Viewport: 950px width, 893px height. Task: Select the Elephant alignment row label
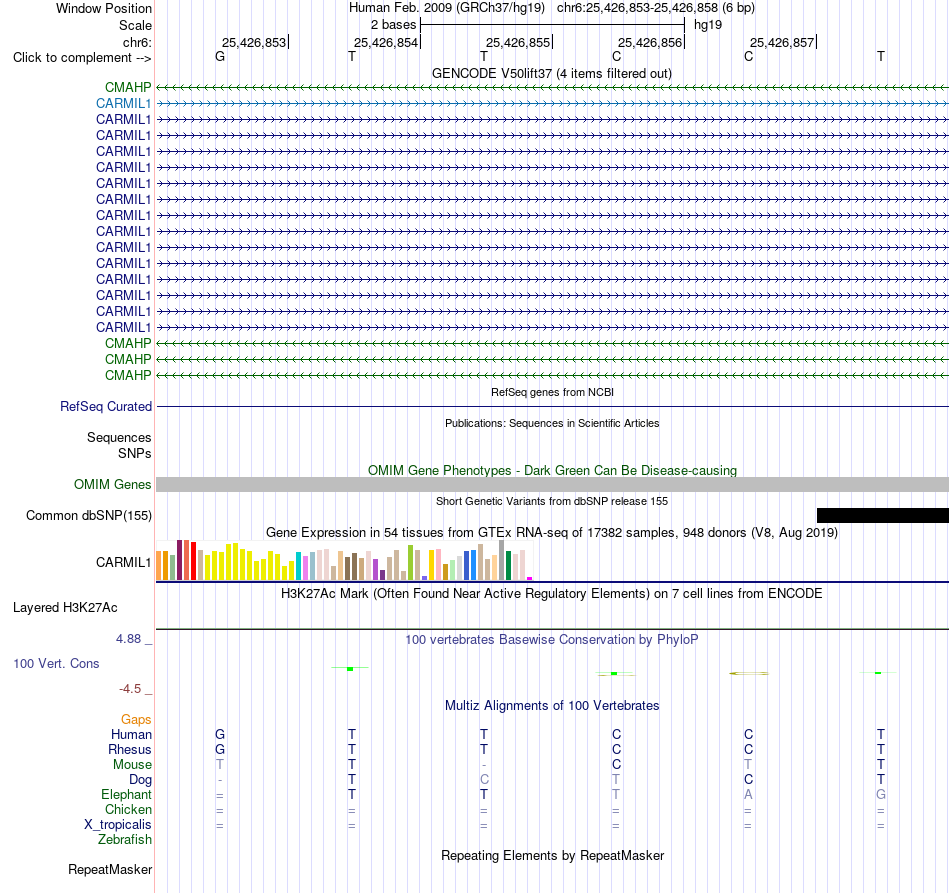click(126, 794)
